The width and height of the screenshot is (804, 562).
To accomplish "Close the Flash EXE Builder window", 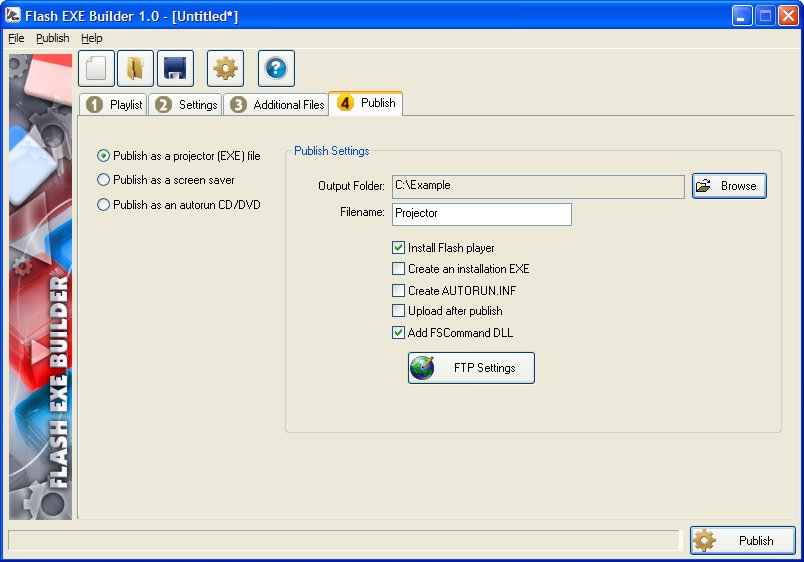I will click(x=788, y=16).
